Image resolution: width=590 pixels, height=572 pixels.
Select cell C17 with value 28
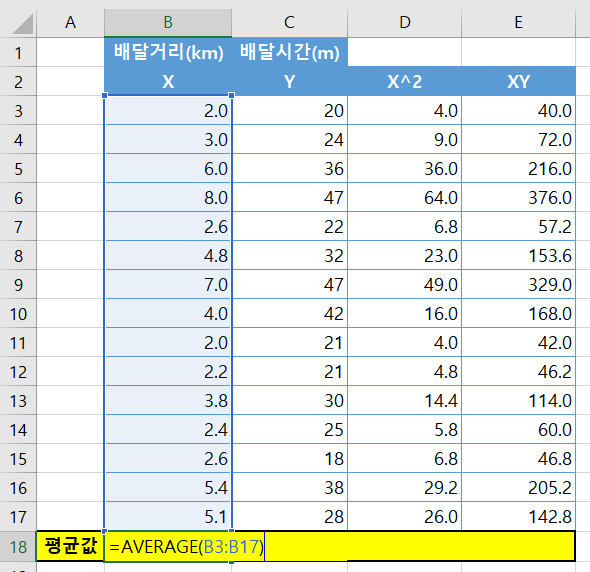click(289, 516)
